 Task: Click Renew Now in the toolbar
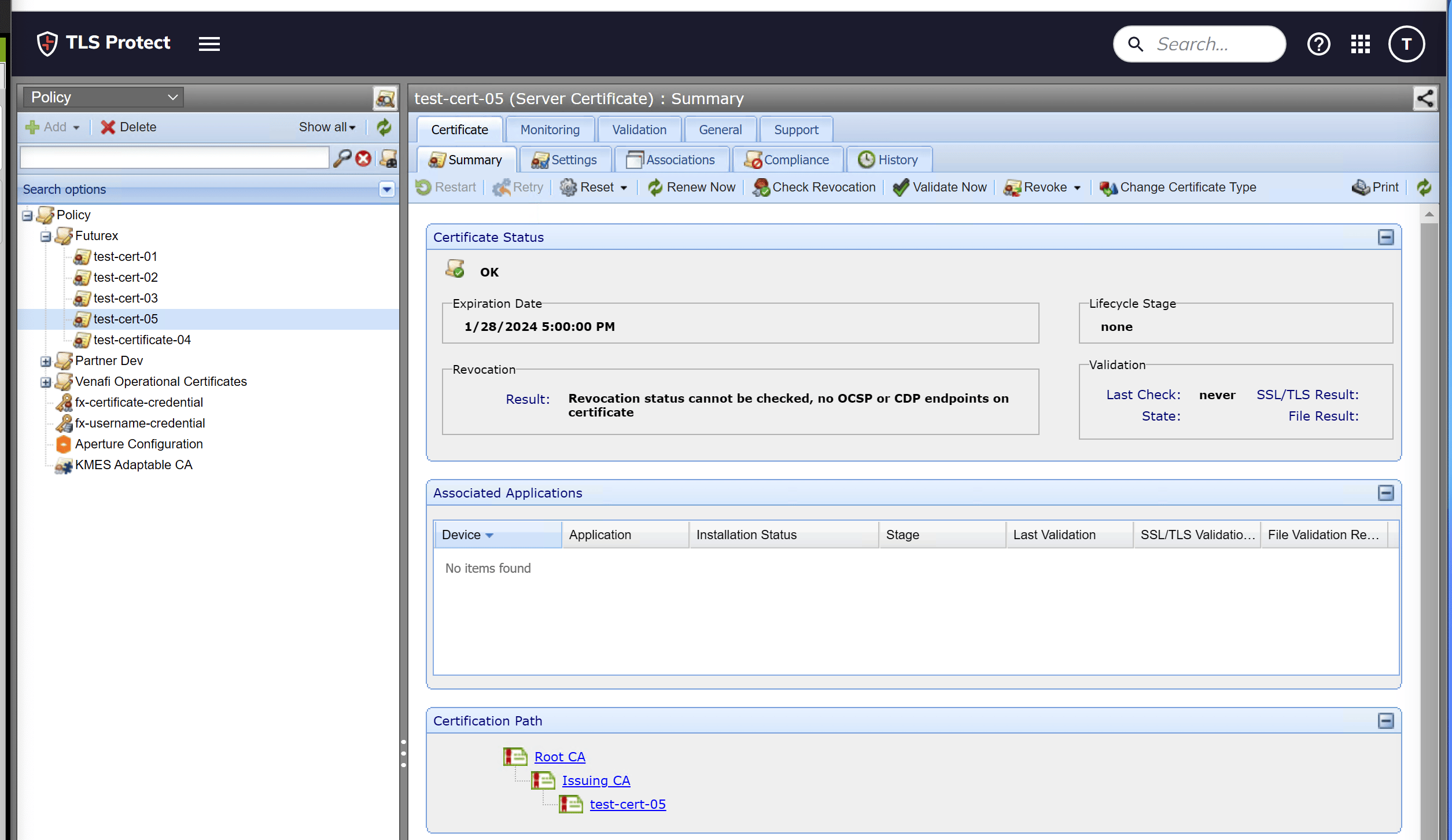tap(691, 187)
